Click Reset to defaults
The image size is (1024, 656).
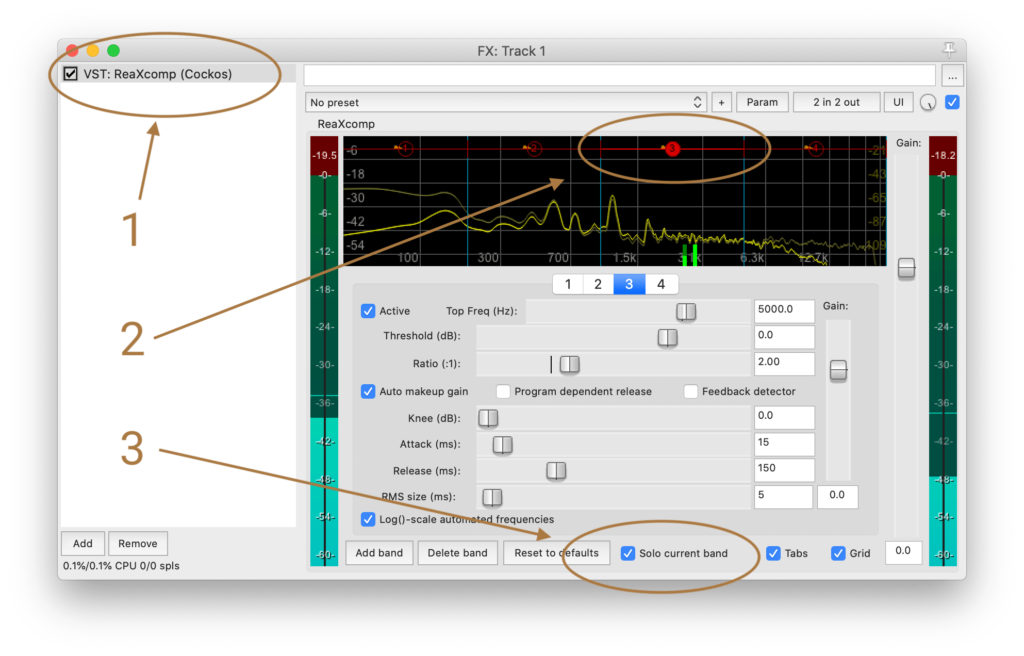coord(556,553)
